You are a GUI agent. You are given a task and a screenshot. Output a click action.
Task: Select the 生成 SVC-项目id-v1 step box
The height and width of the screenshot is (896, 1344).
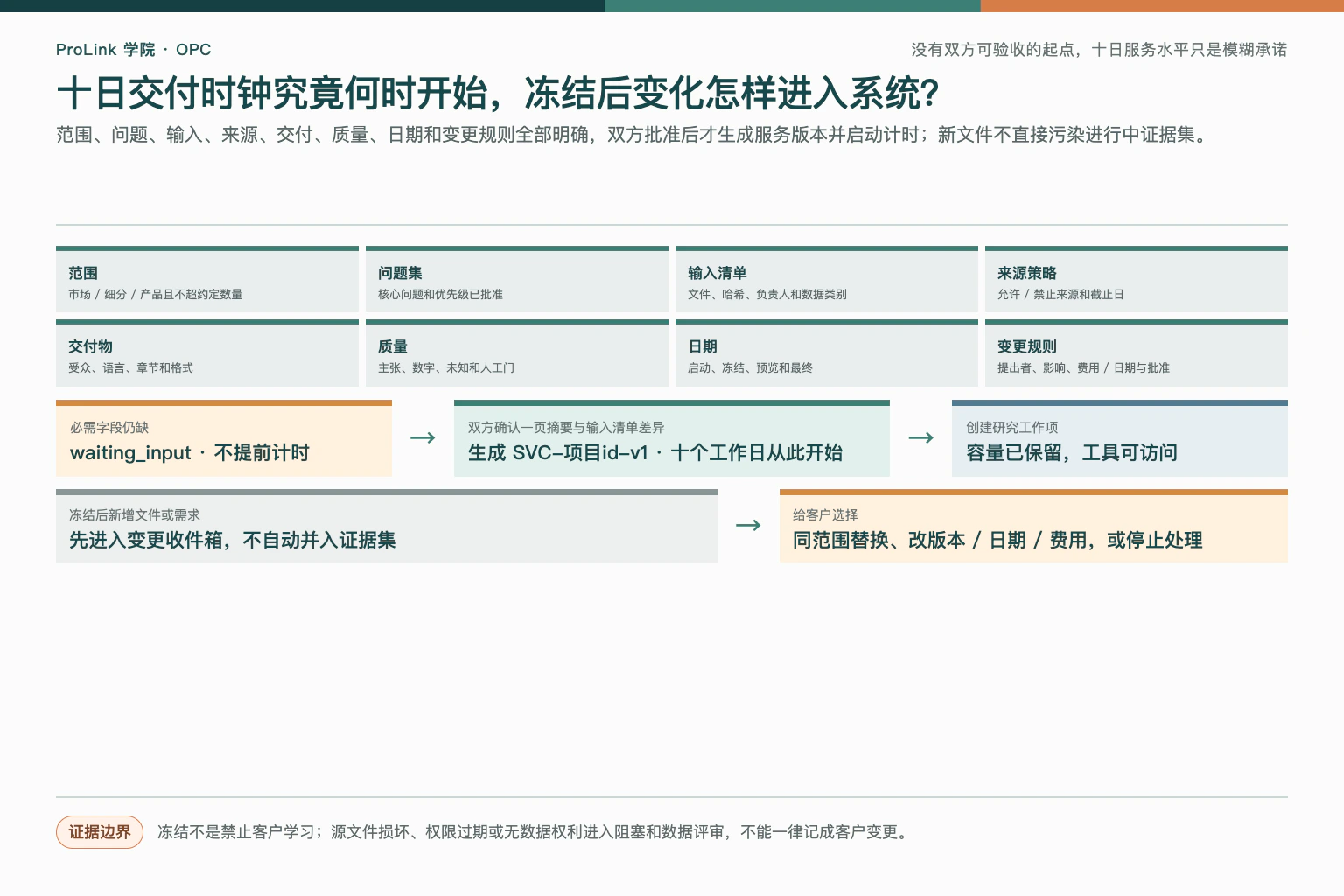point(672,438)
